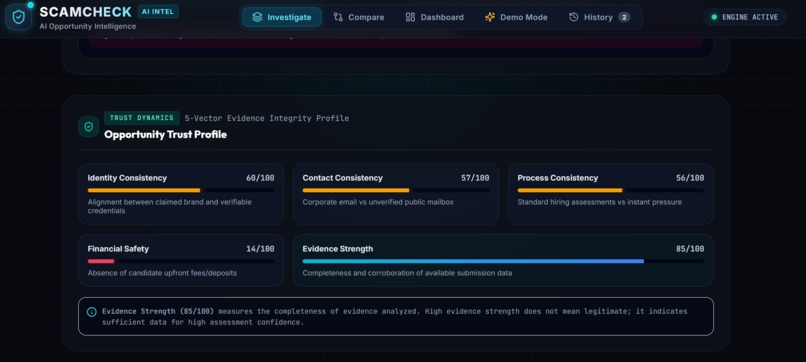This screenshot has width=806, height=362.
Task: Click the Demo Mode sparkle icon
Action: 490,17
